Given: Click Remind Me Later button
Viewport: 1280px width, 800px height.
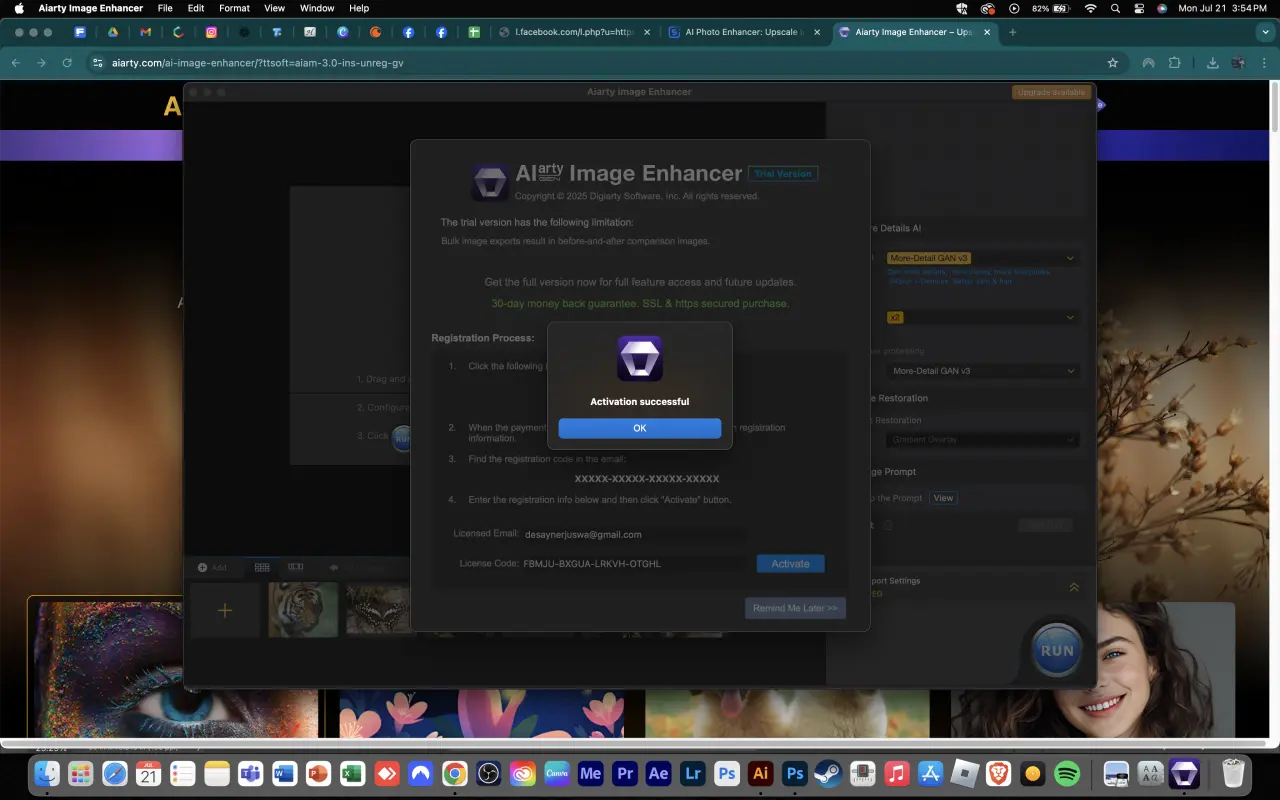Looking at the screenshot, I should tap(795, 608).
